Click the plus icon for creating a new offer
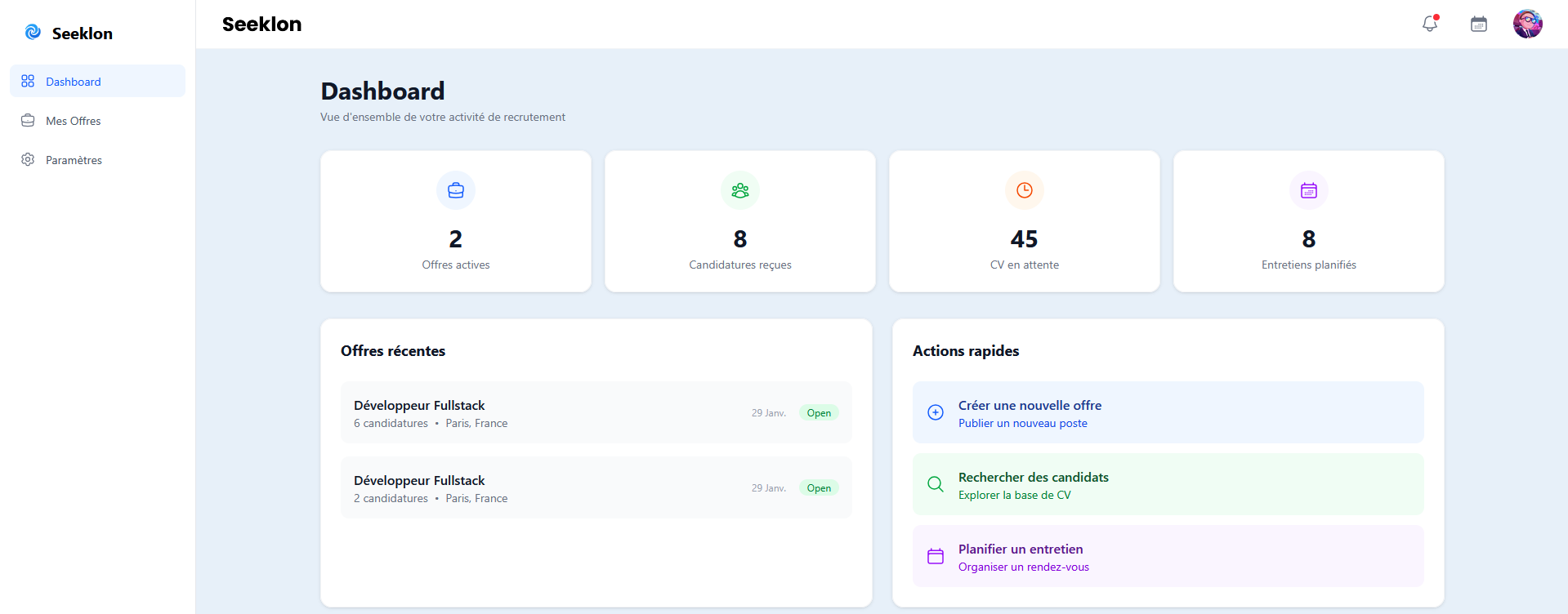Screen dimensions: 1568x614 tap(936, 412)
